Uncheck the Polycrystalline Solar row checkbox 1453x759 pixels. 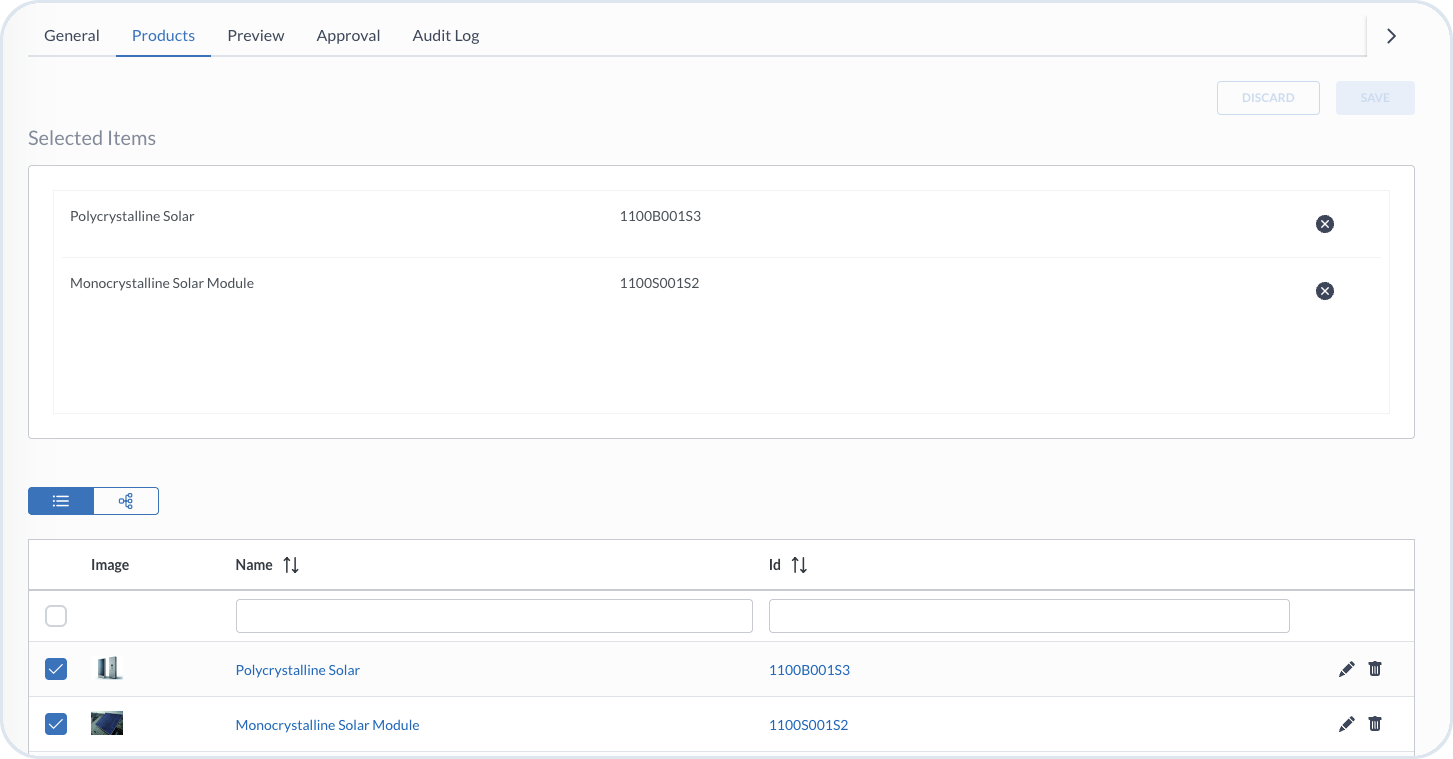(x=56, y=669)
